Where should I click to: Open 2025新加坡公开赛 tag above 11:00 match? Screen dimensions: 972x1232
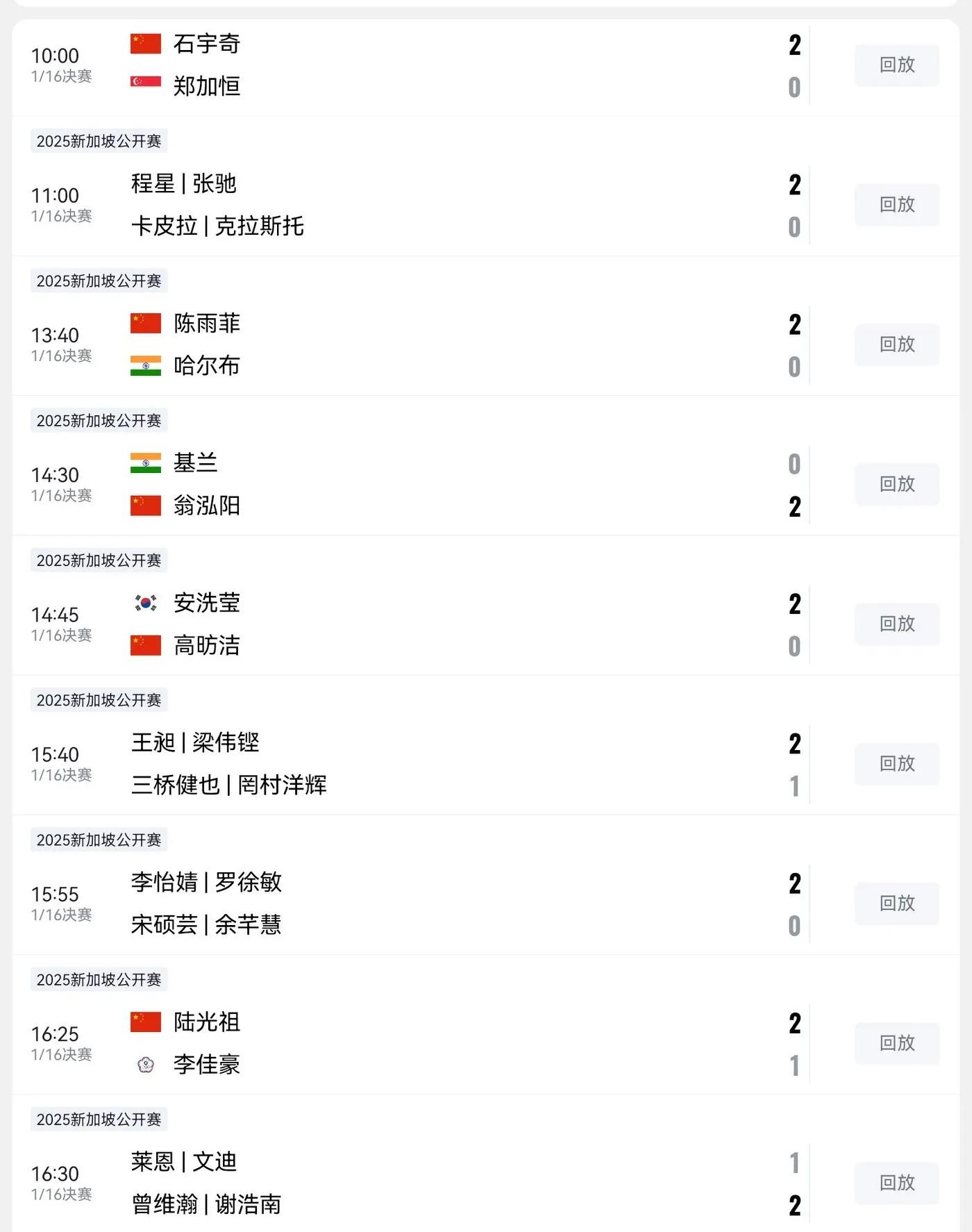(x=99, y=141)
